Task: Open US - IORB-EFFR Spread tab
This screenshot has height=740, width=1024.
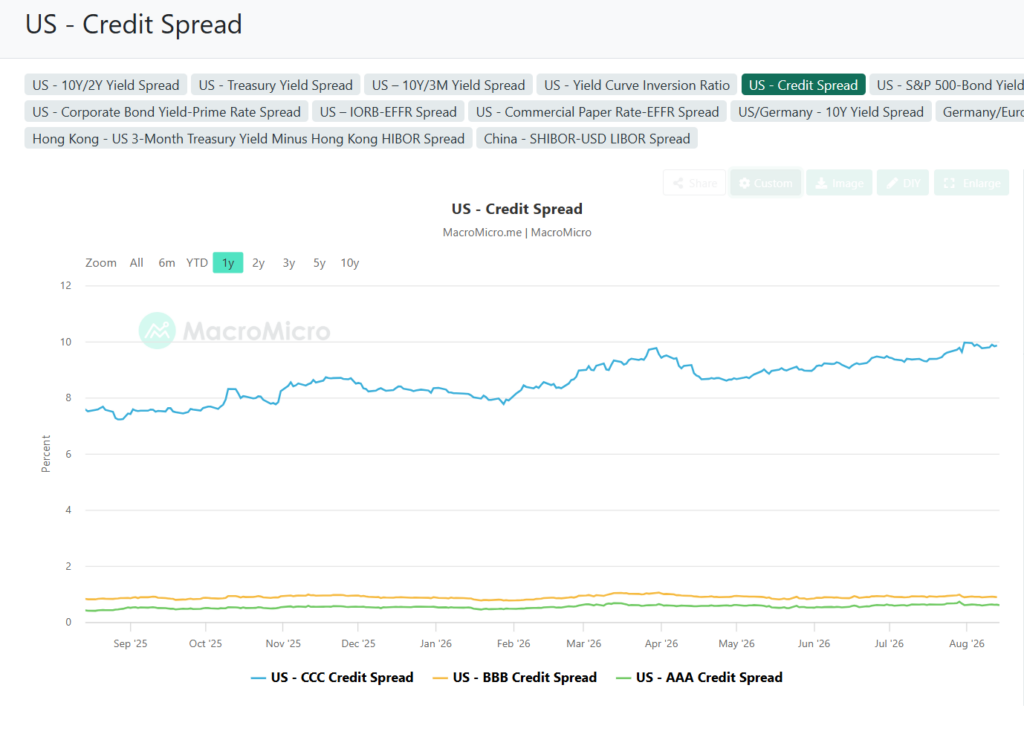Action: 388,112
